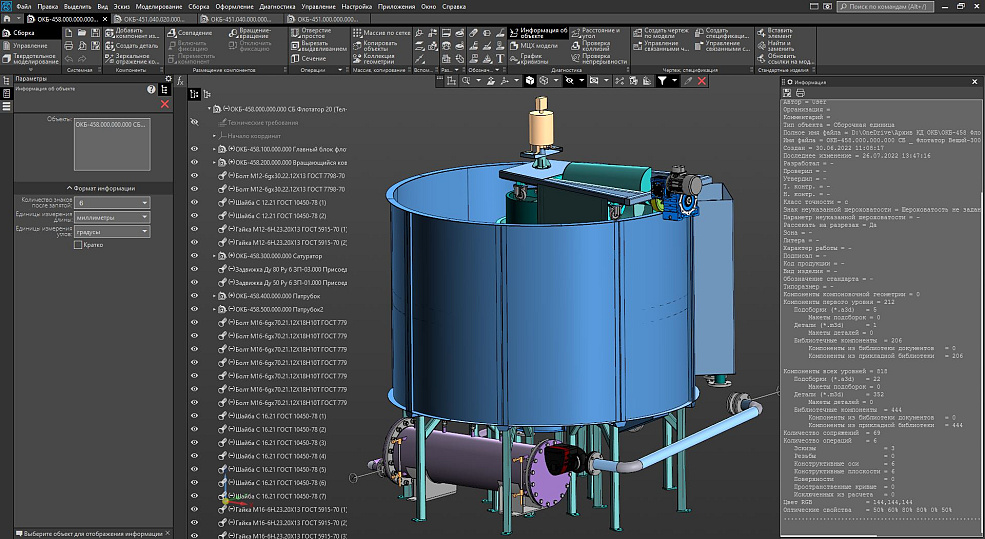The width and height of the screenshot is (985, 539).
Task: Click the Проверка коллизий tool
Action: 596,44
